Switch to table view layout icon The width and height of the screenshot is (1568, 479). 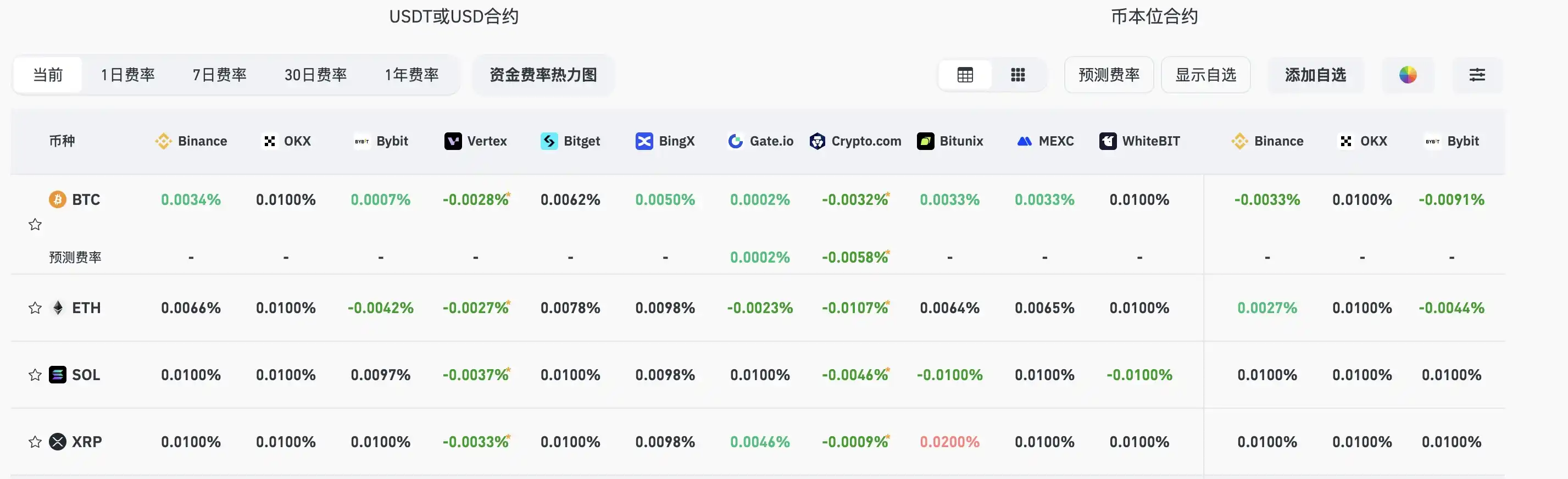tap(965, 75)
